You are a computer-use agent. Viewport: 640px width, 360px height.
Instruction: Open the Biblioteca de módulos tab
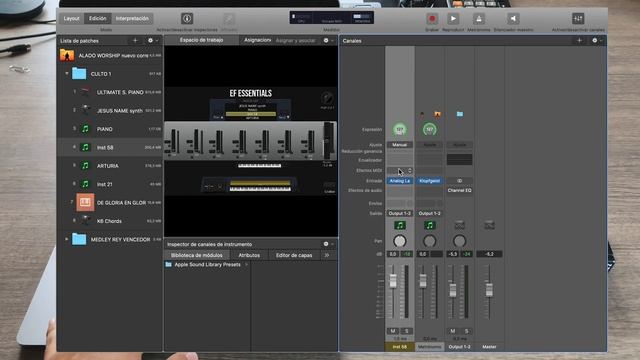click(x=197, y=255)
